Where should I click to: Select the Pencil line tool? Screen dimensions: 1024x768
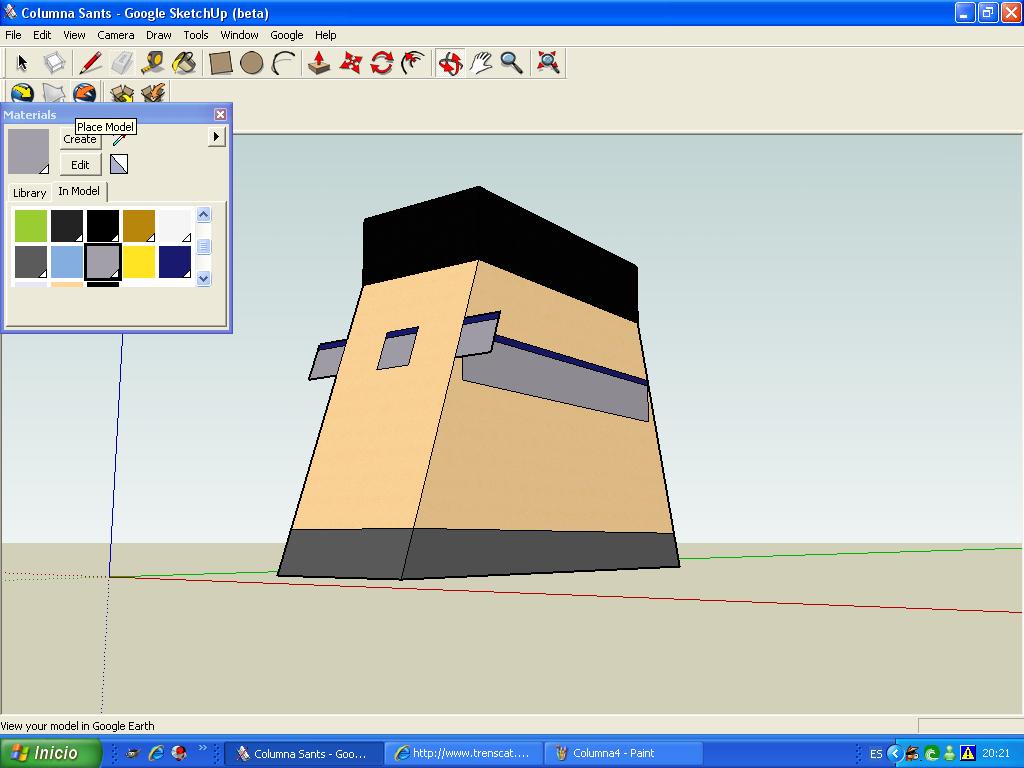91,63
